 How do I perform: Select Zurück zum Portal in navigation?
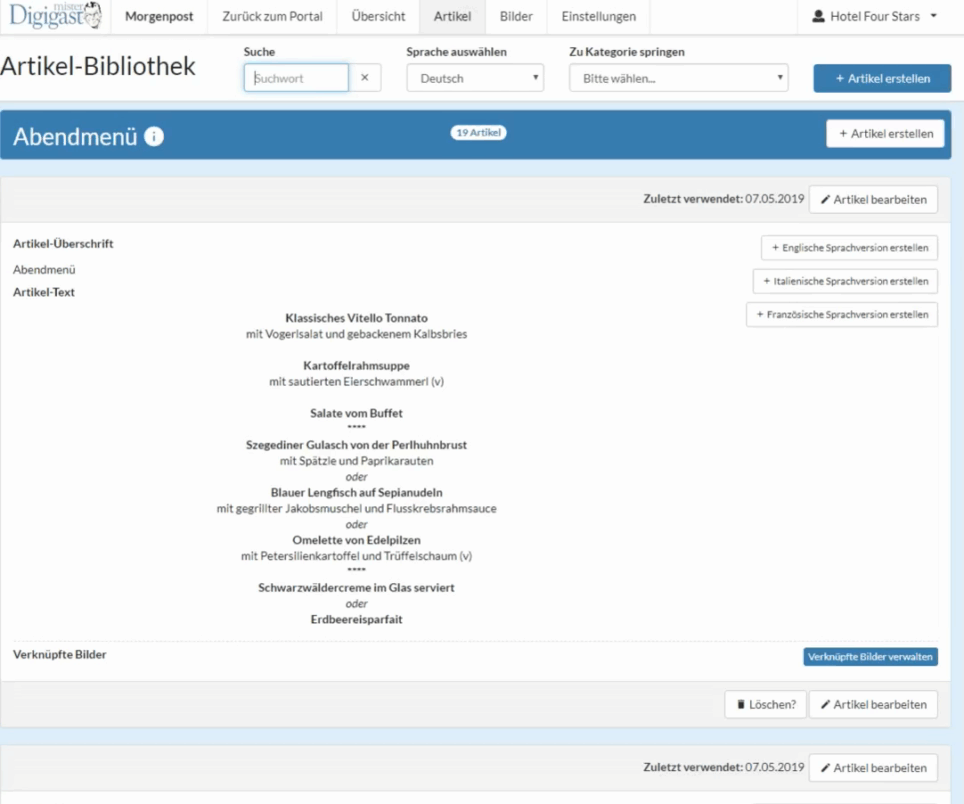point(272,17)
